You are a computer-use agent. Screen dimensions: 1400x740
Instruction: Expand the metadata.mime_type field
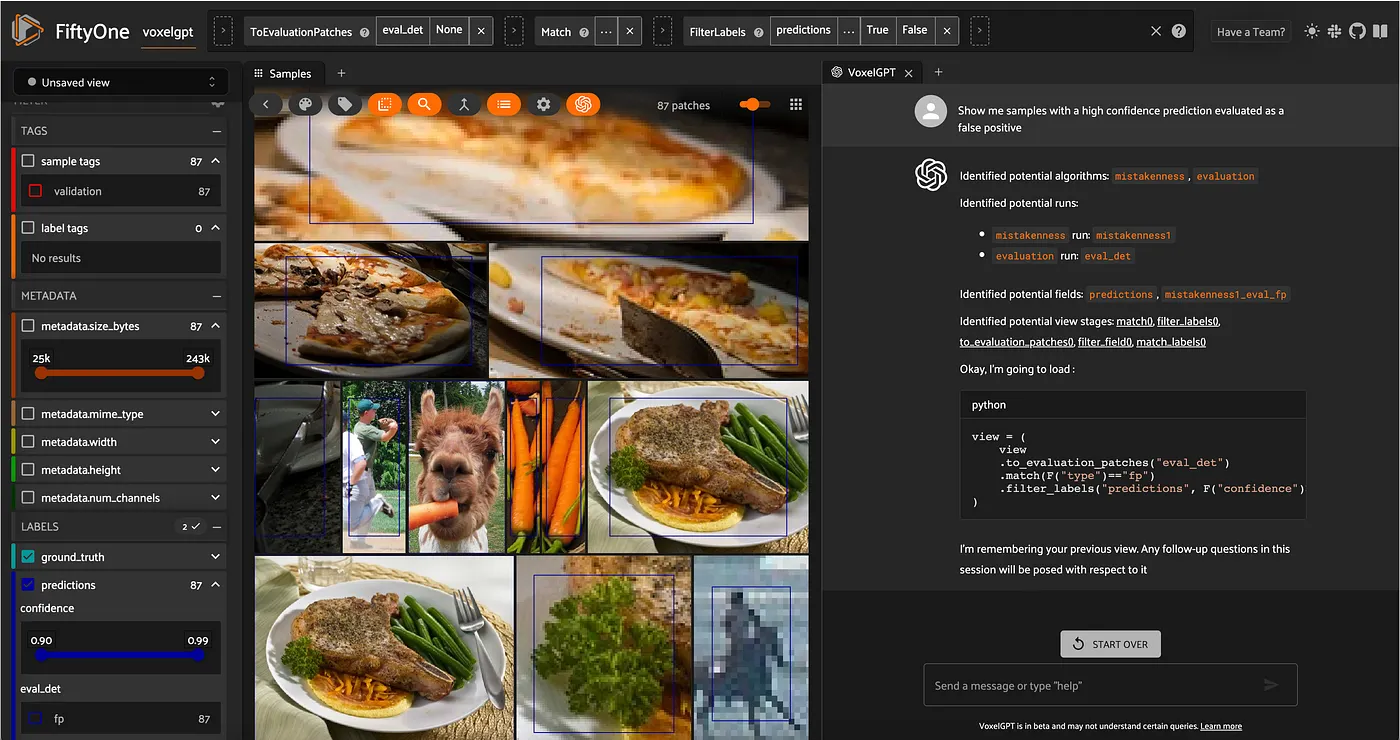[x=216, y=414]
